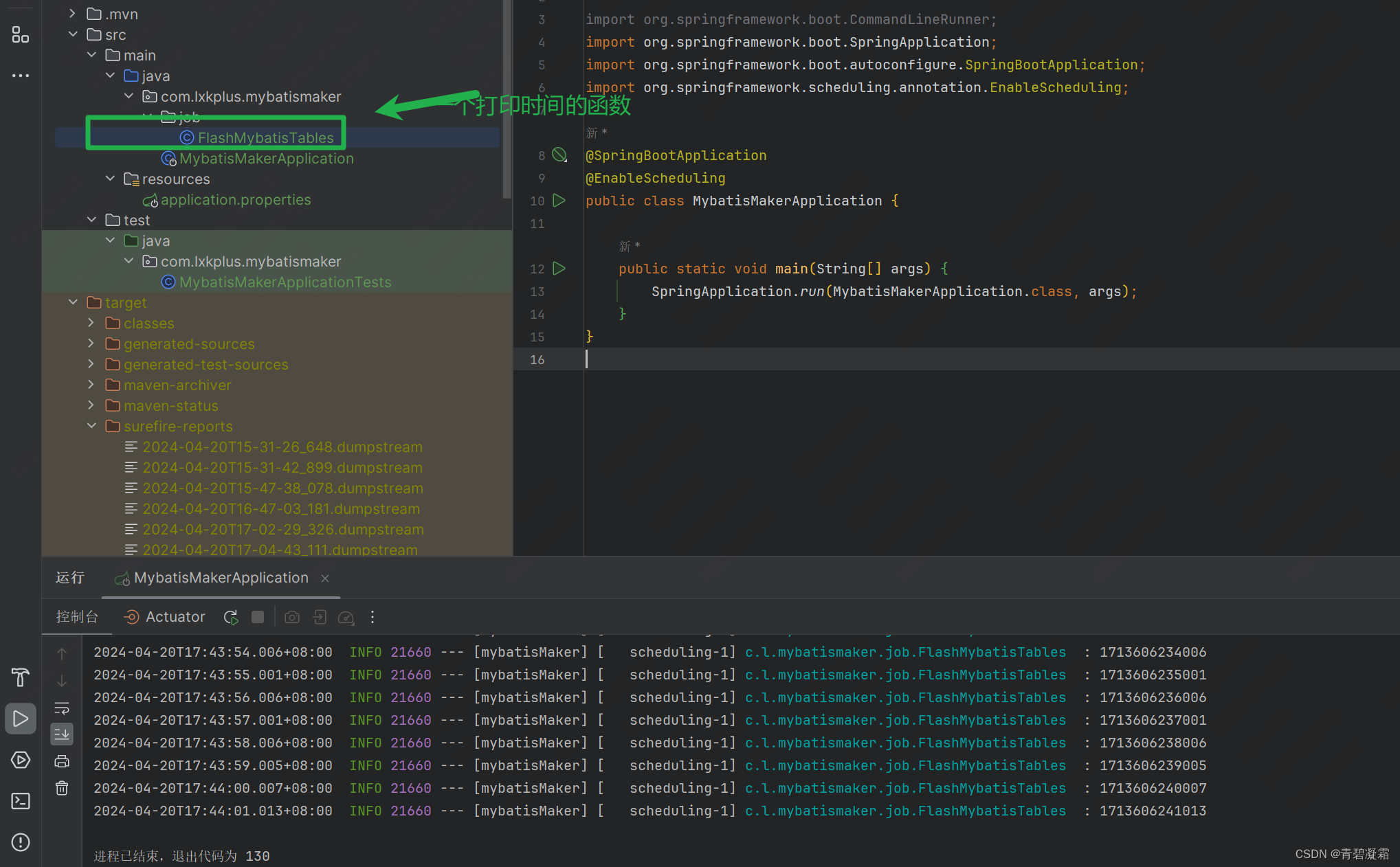Open 2024-04-20T16-47-03_181.dumpstream file

coord(281,508)
